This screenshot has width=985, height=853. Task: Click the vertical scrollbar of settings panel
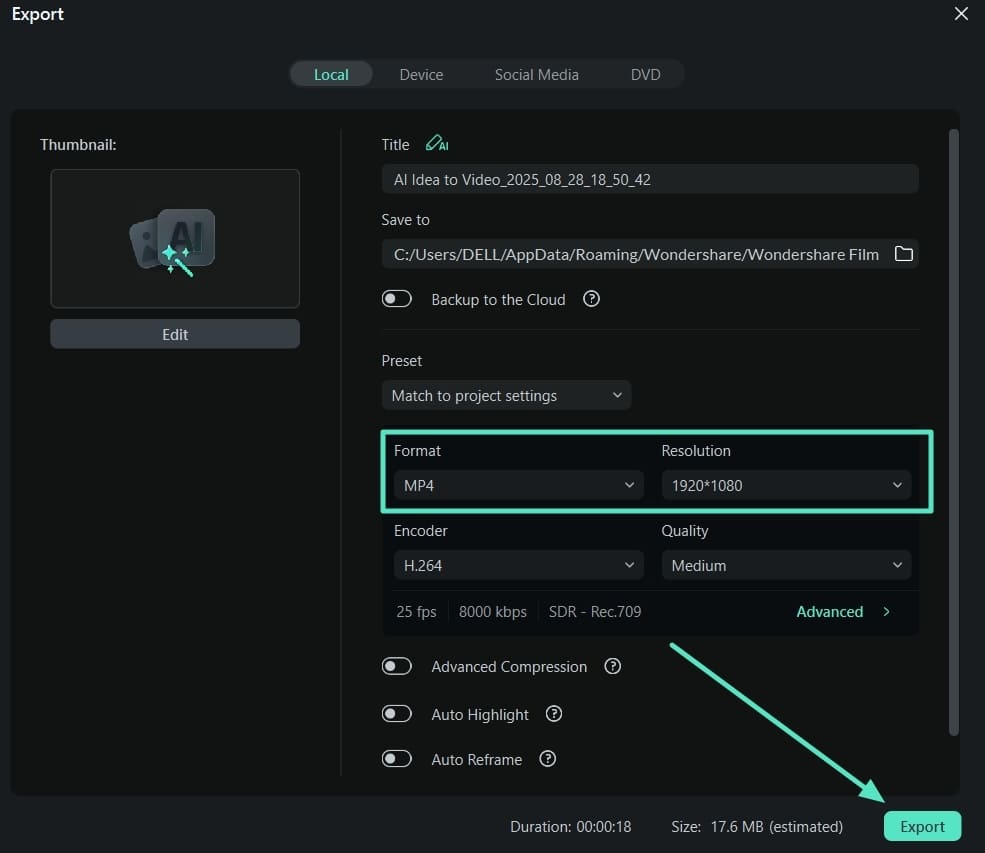[x=954, y=432]
